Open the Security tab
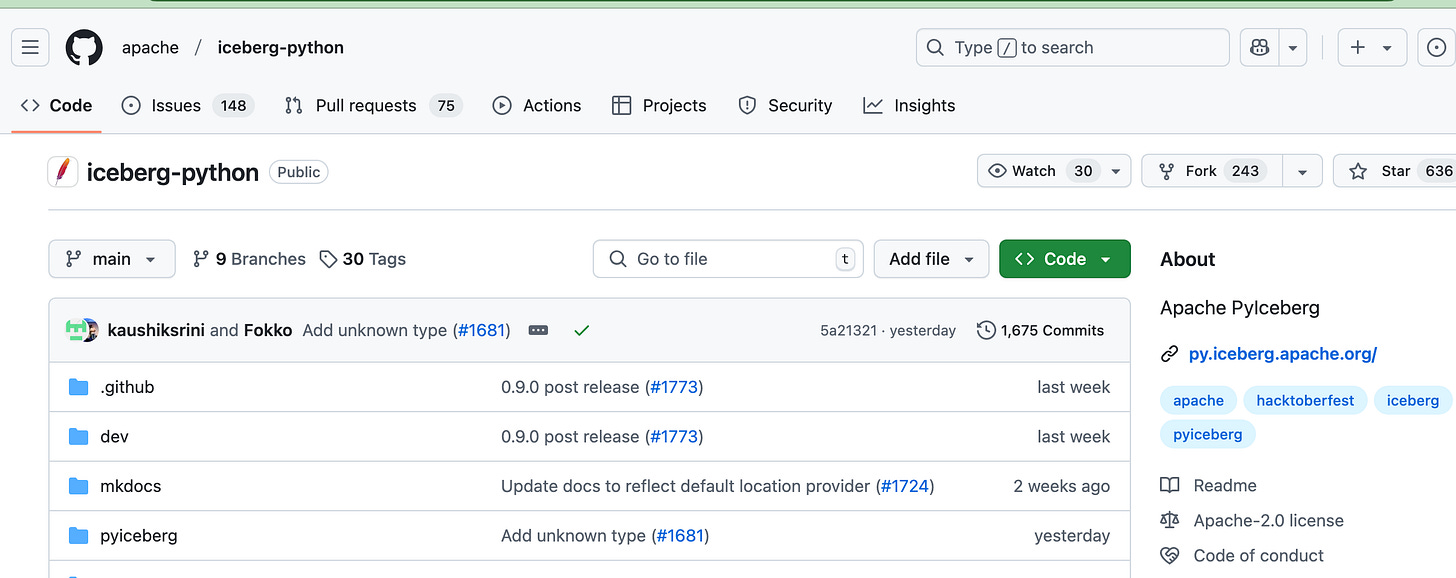 [785, 105]
